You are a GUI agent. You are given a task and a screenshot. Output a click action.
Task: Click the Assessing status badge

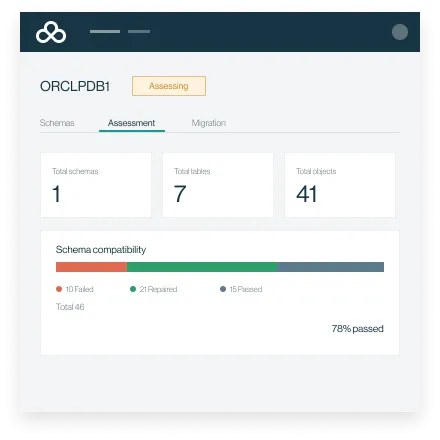(169, 86)
